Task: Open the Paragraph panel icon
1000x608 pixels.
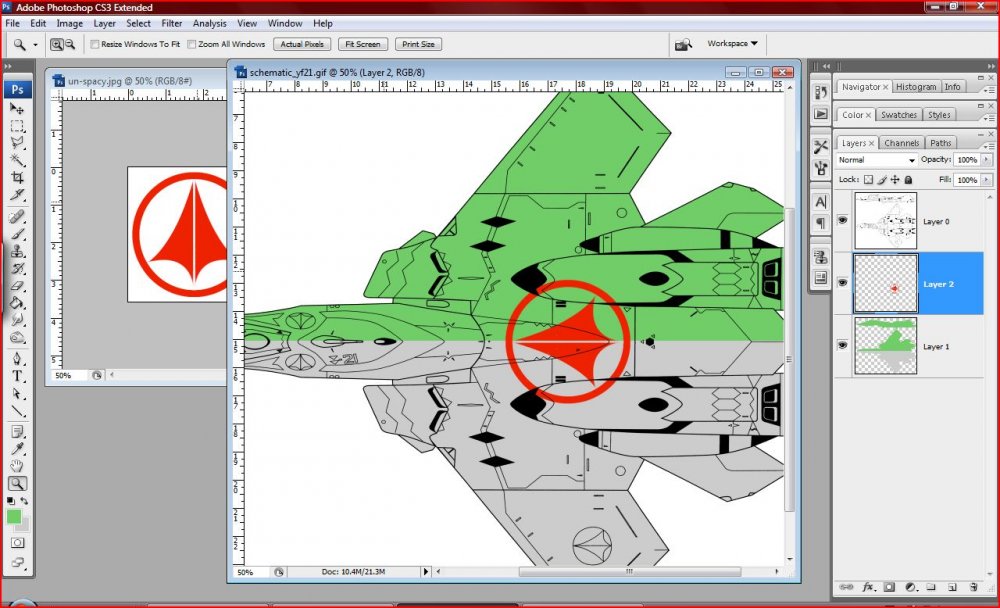Action: pos(821,223)
